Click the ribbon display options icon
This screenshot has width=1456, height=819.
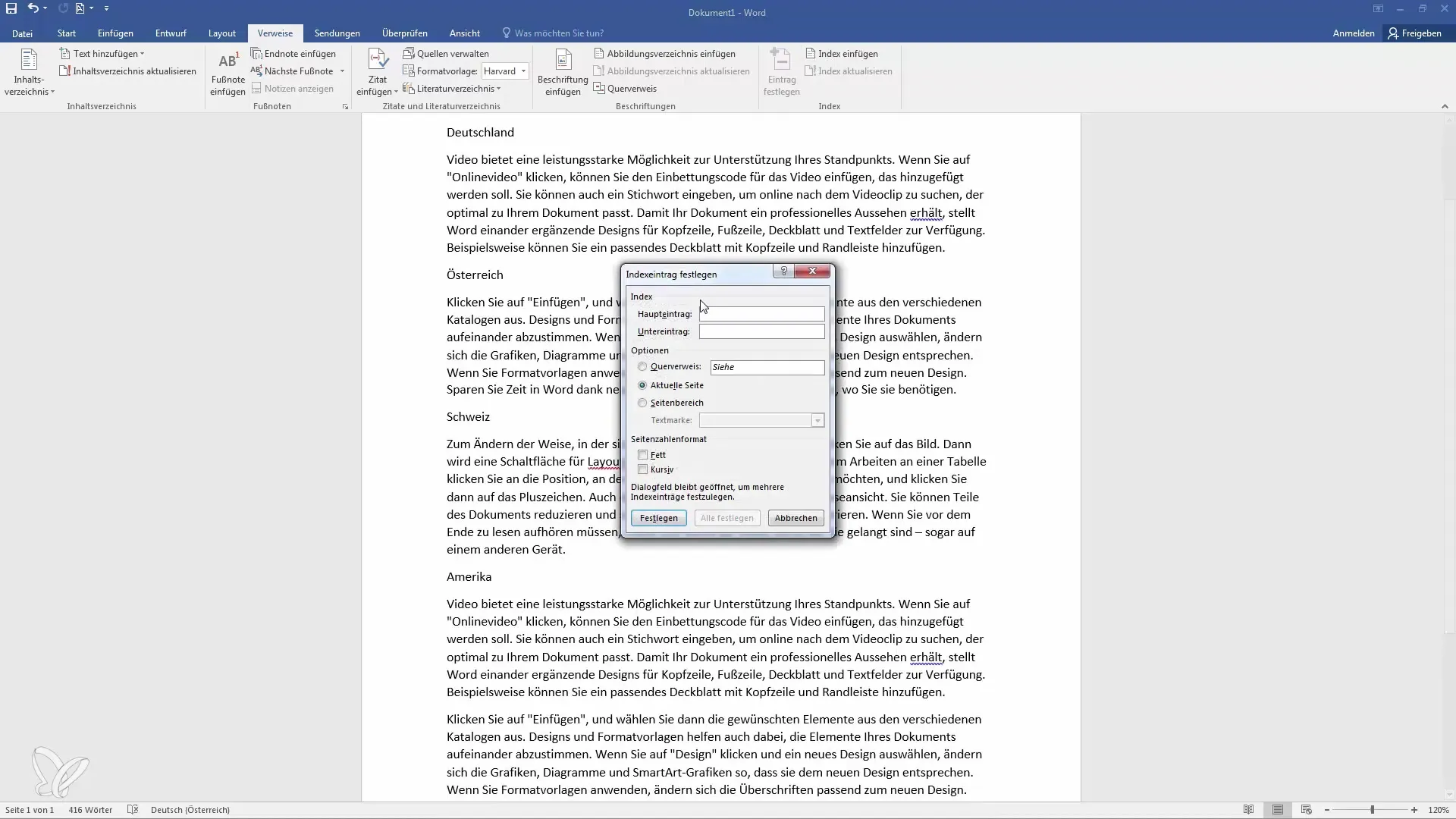1378,9
